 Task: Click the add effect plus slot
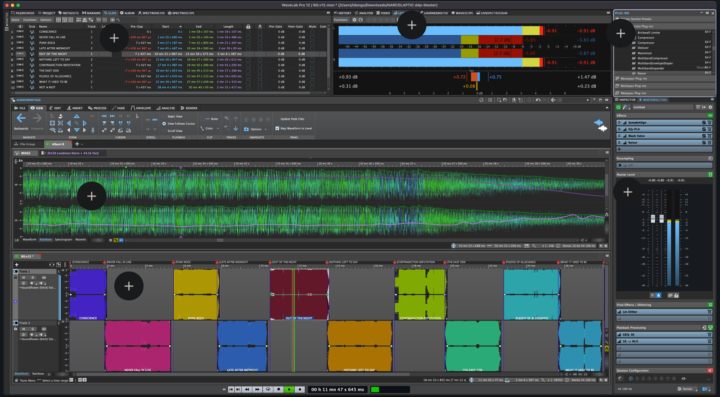tap(664, 149)
